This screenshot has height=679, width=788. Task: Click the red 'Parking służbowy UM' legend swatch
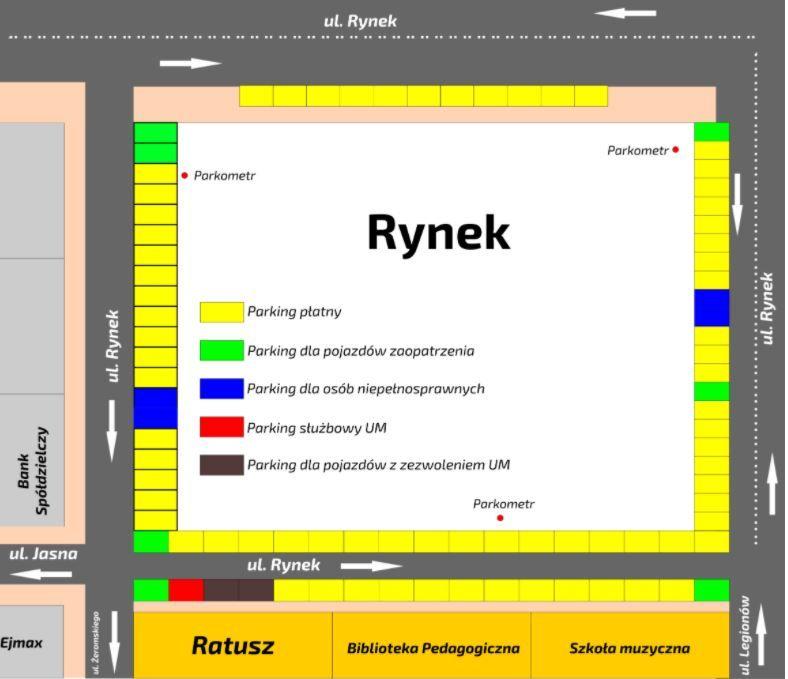[222, 427]
